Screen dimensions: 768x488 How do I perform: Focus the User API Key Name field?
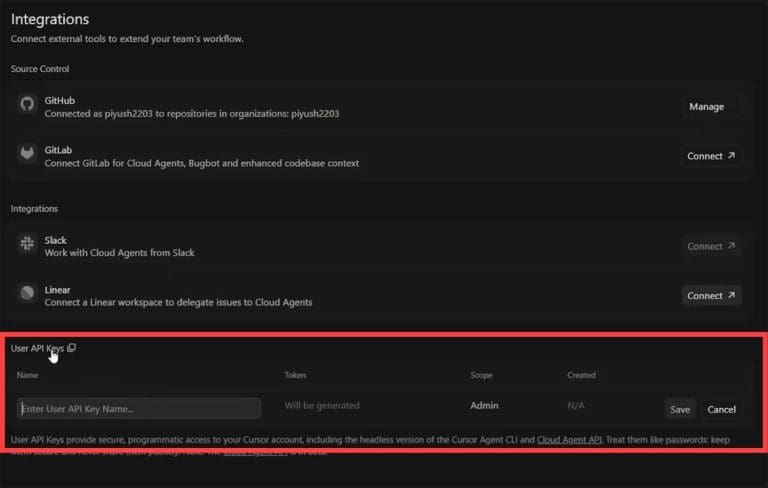coord(139,408)
